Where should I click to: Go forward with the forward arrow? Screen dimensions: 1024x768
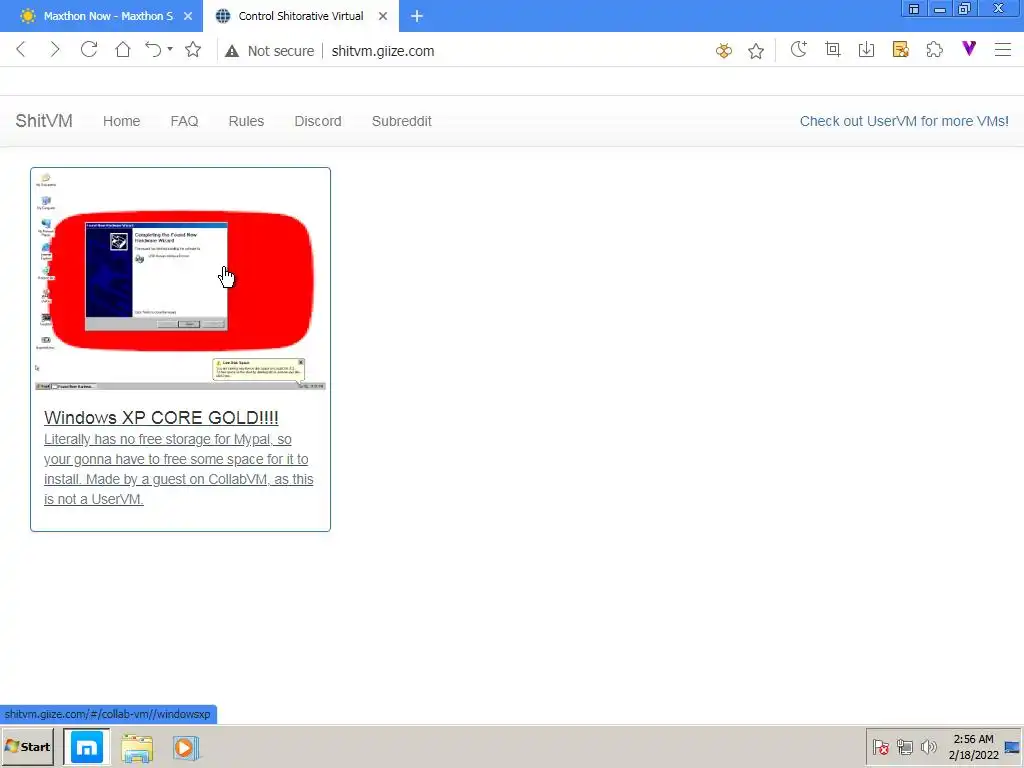click(55, 50)
